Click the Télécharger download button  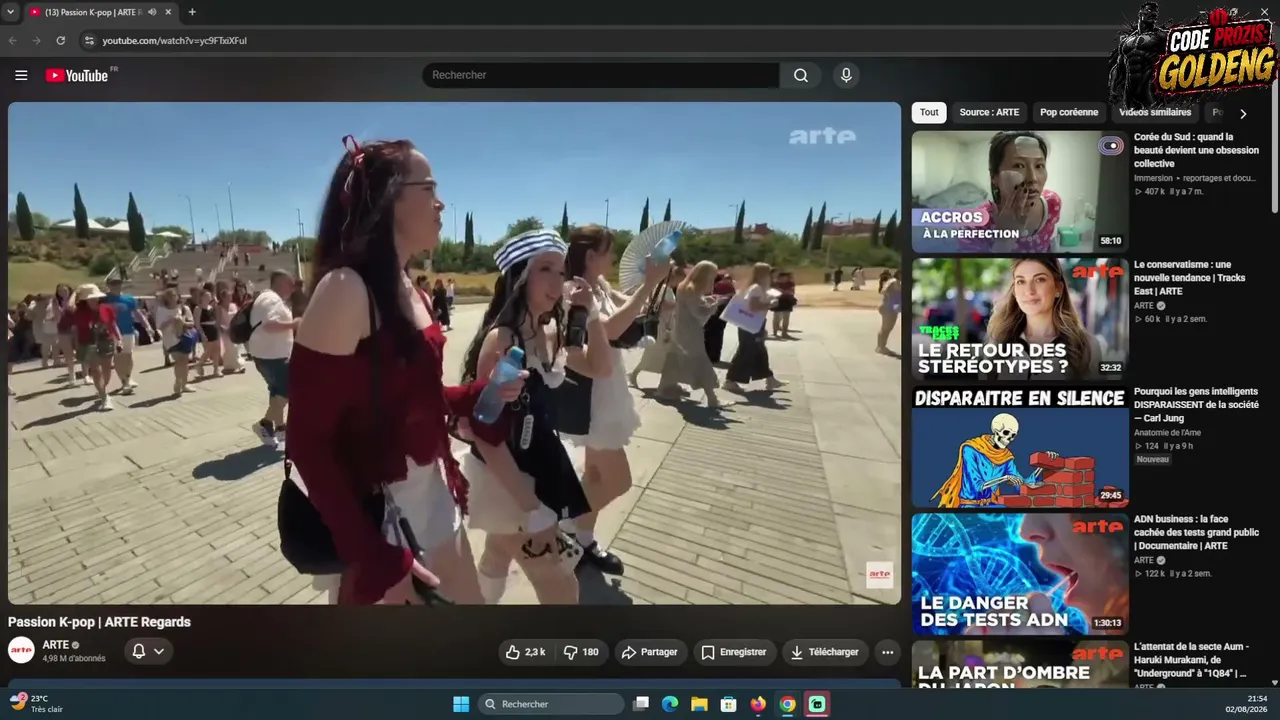pyautogui.click(x=825, y=652)
